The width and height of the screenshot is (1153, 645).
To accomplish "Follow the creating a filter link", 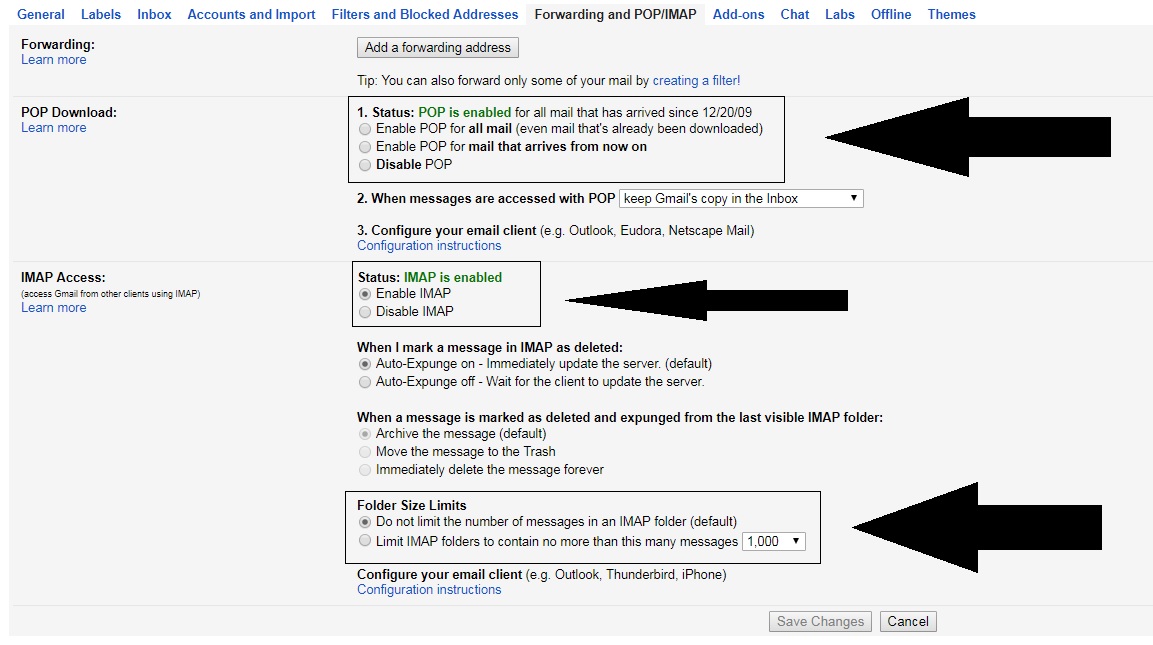I will tap(694, 80).
